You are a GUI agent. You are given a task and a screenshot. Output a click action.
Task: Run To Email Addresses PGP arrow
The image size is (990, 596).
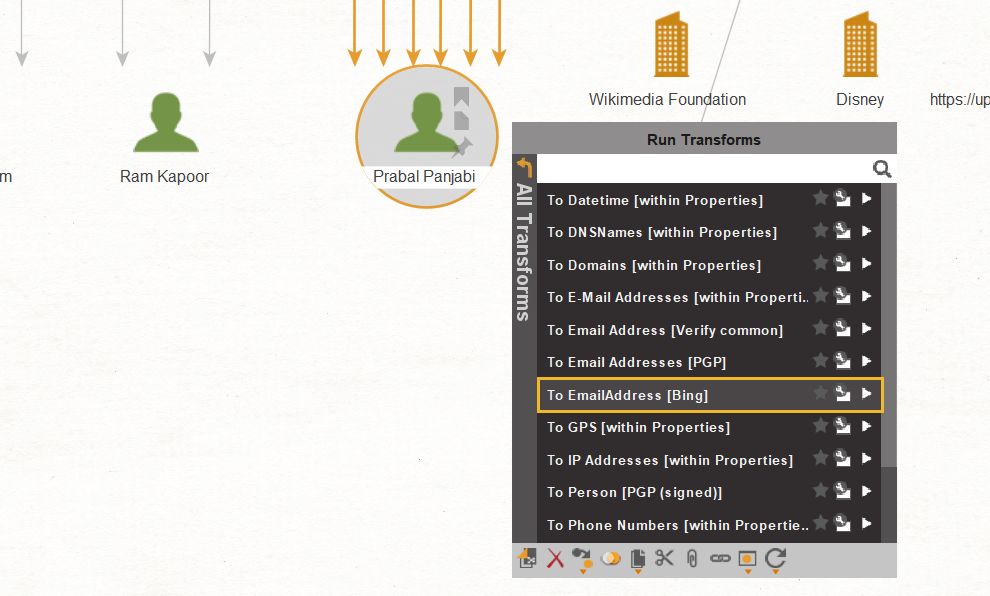point(867,361)
